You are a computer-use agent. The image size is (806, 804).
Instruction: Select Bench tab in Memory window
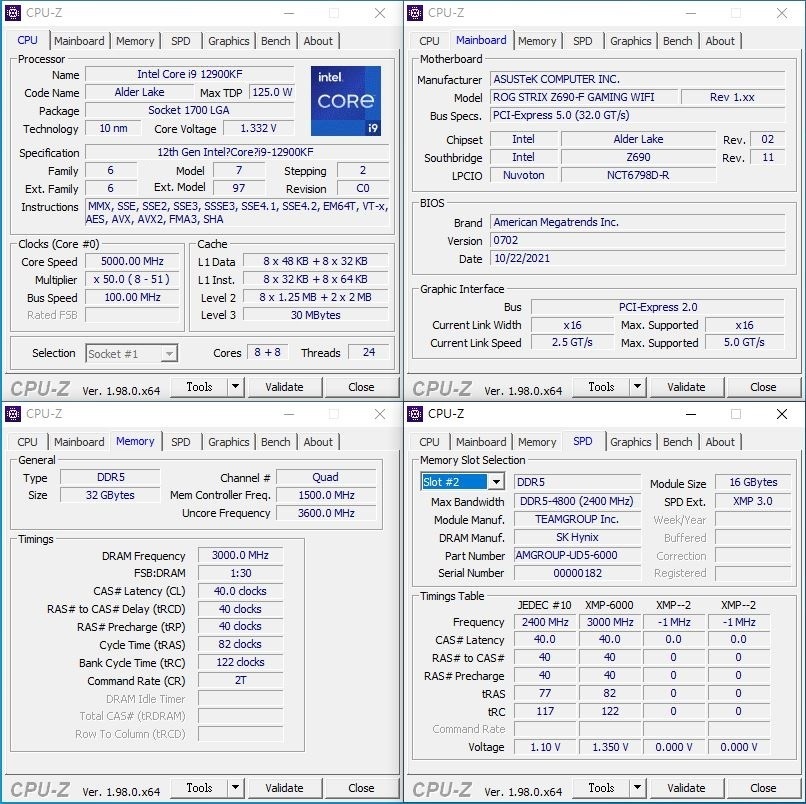276,442
